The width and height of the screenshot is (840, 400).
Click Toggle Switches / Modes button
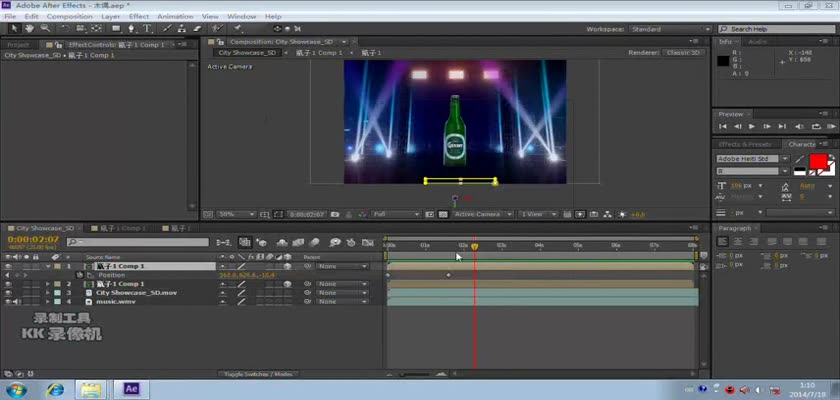coord(257,374)
